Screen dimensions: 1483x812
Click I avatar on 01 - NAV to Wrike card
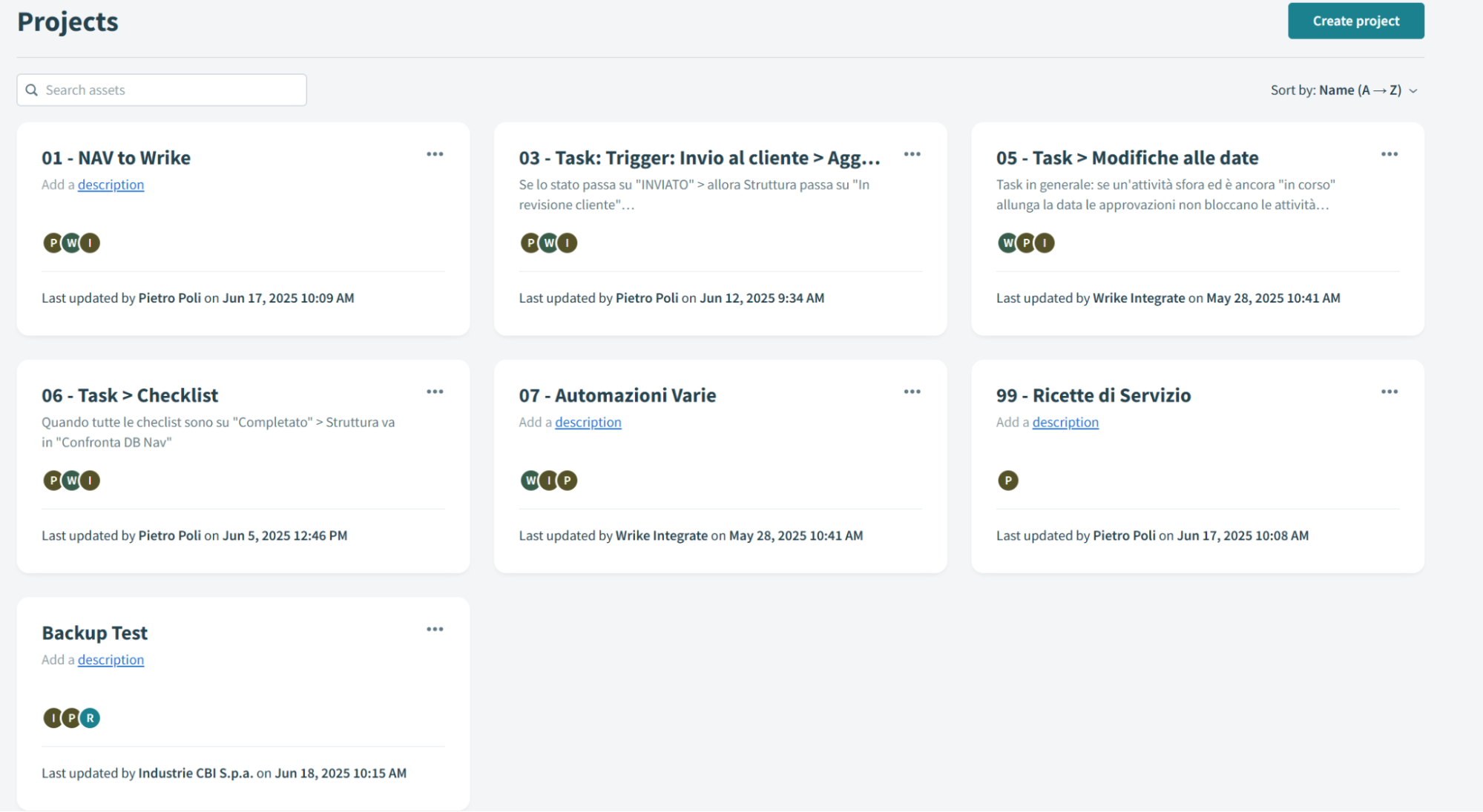[x=90, y=242]
